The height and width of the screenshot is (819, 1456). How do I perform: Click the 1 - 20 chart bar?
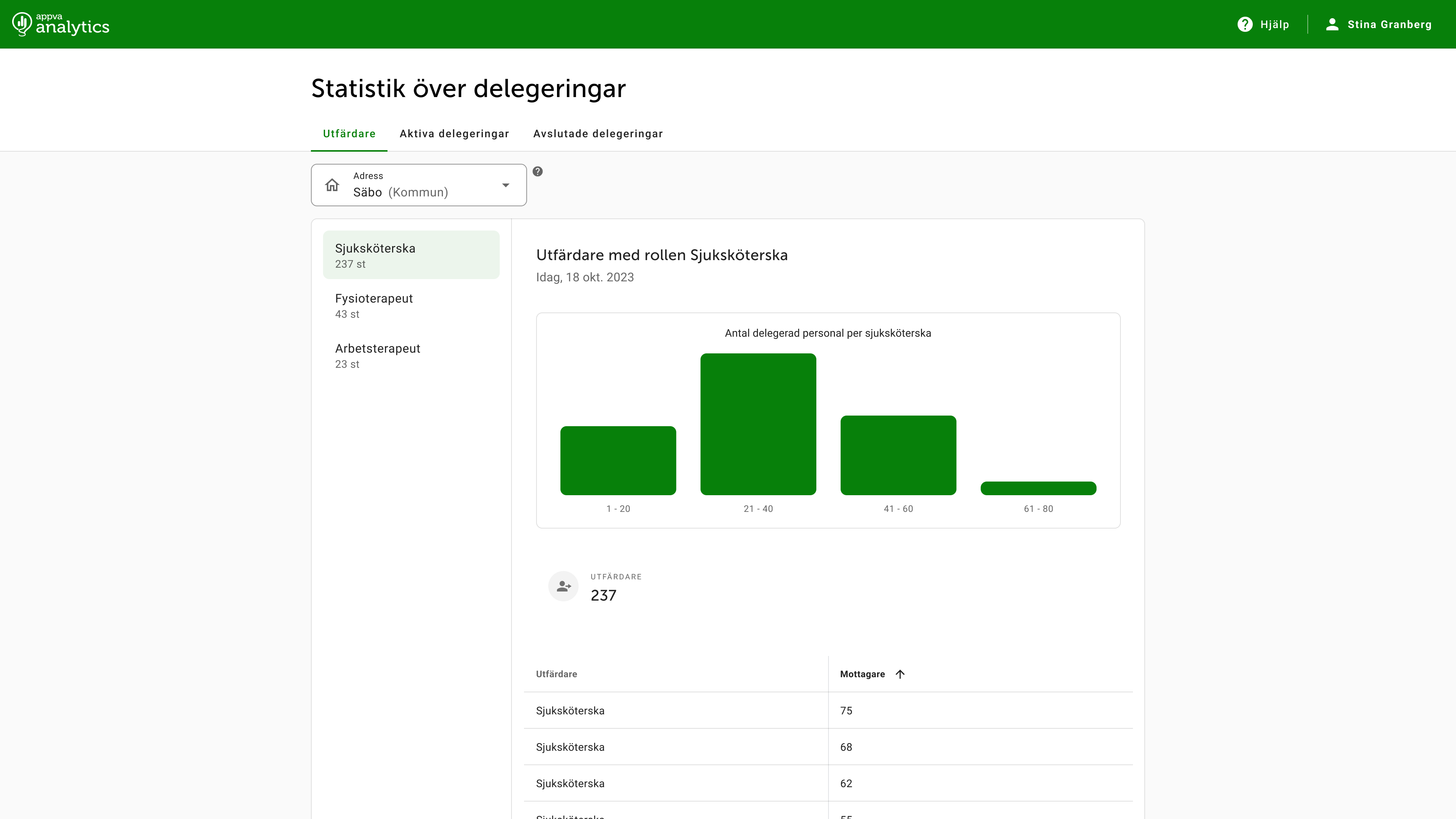click(618, 461)
